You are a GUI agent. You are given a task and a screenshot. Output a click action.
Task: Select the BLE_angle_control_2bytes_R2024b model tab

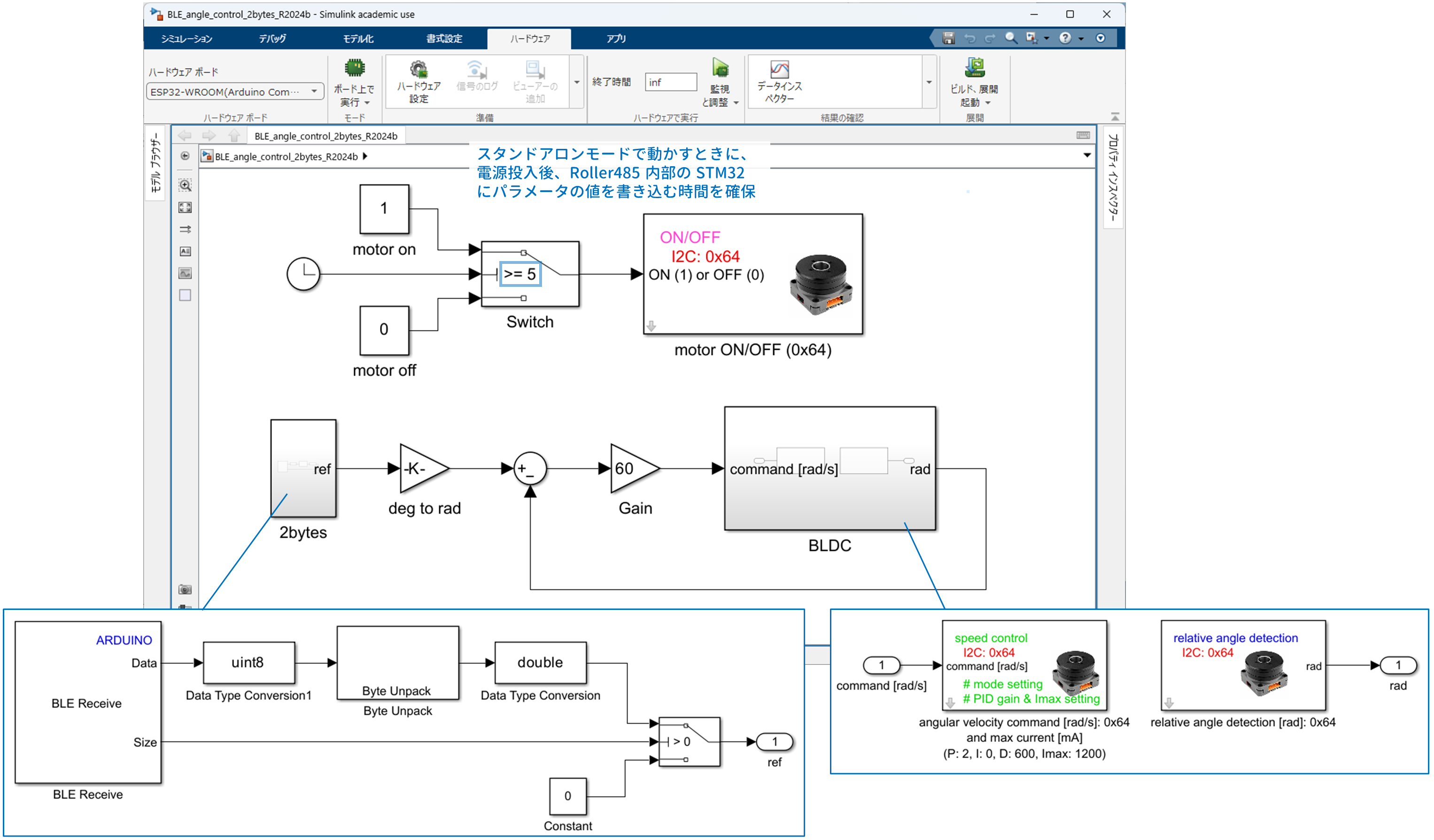coord(326,136)
